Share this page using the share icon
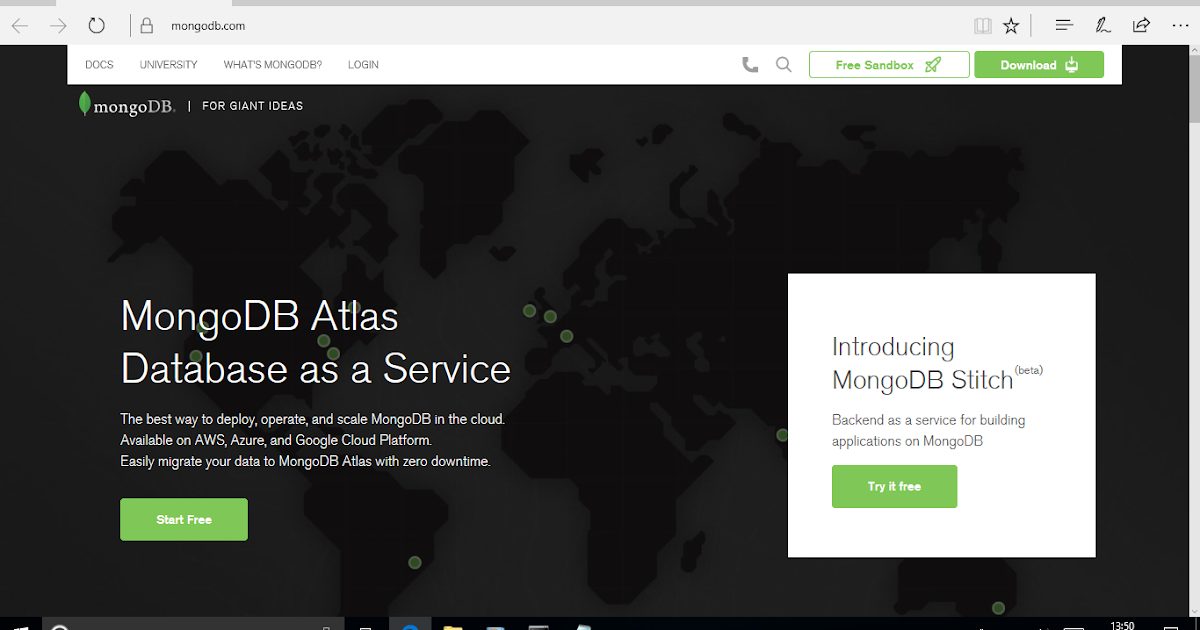The height and width of the screenshot is (630, 1200). click(1141, 25)
